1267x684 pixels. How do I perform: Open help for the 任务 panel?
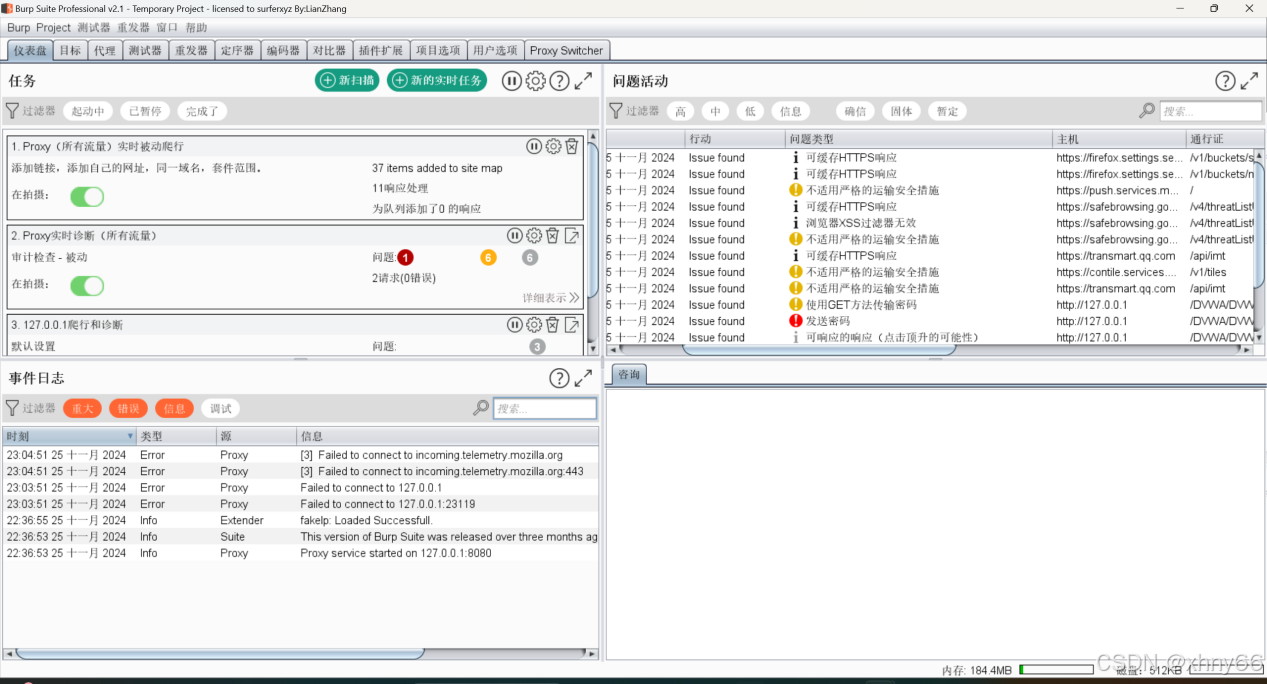(x=560, y=81)
